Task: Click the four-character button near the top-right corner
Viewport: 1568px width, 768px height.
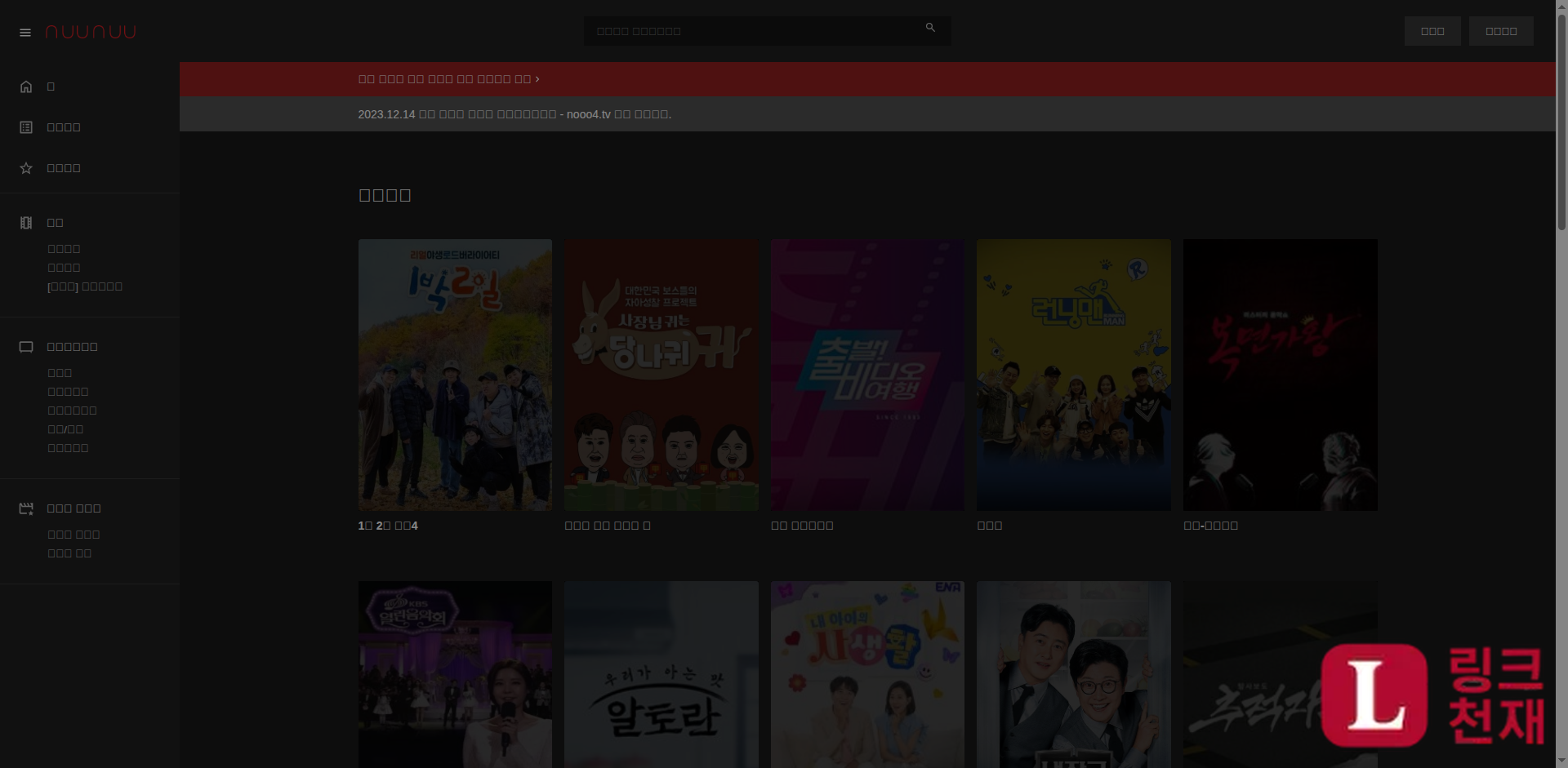Action: 1501,31
